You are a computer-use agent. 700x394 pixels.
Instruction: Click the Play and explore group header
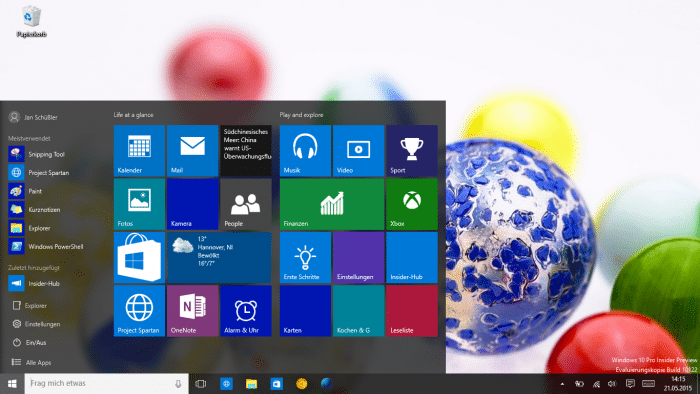pyautogui.click(x=301, y=115)
